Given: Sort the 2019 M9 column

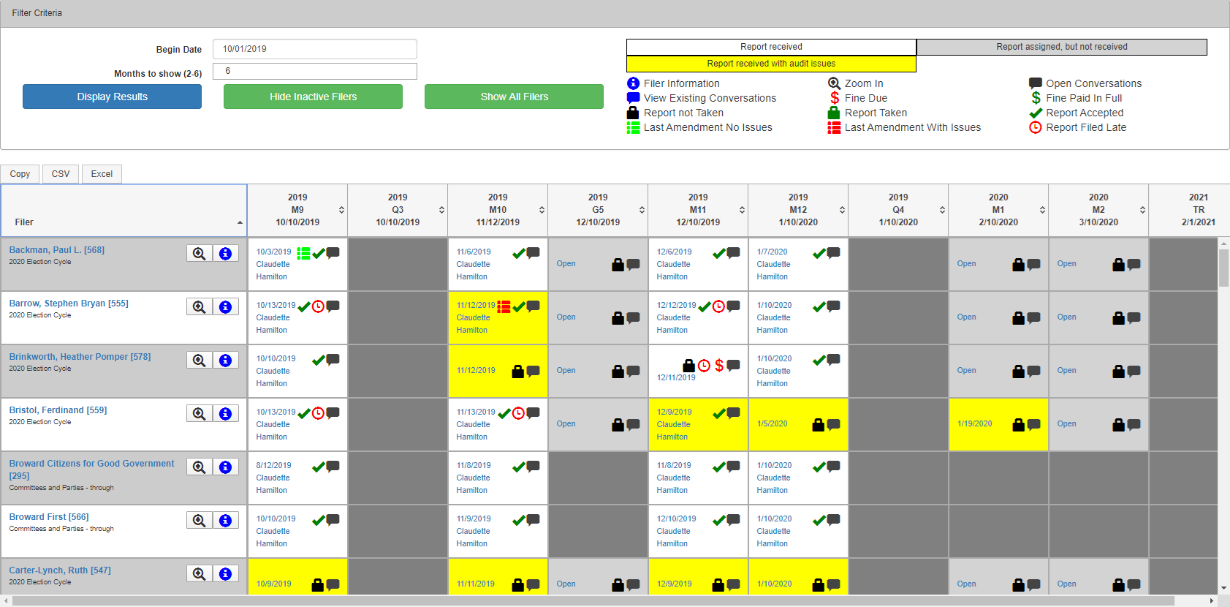Looking at the screenshot, I should tap(297, 210).
